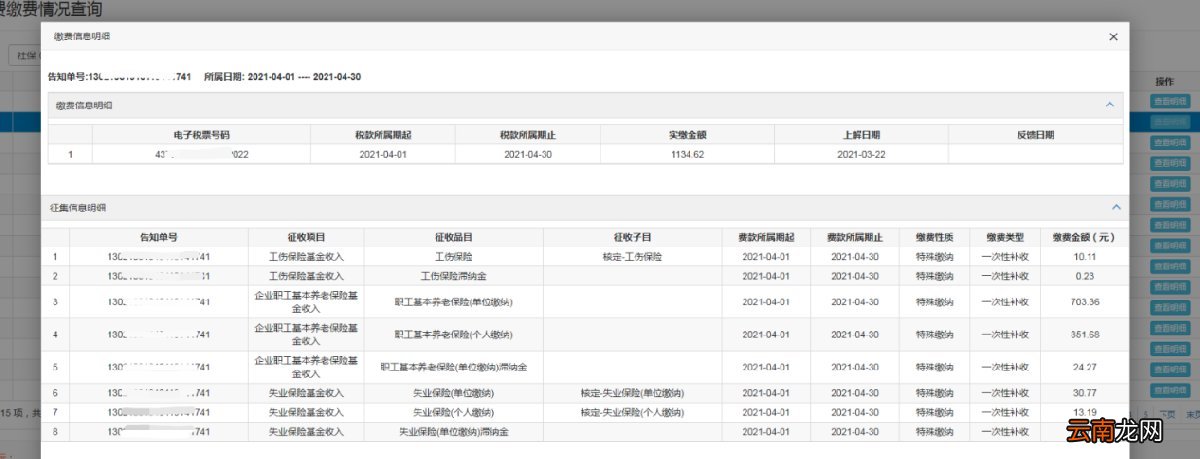Collapse the 缴费信息明细 panel chevron
This screenshot has width=1200, height=459.
click(1109, 104)
